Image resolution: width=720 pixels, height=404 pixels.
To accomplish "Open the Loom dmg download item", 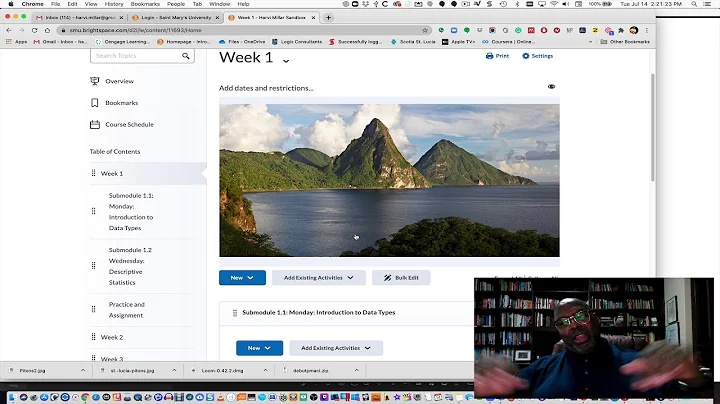I will pyautogui.click(x=223, y=370).
